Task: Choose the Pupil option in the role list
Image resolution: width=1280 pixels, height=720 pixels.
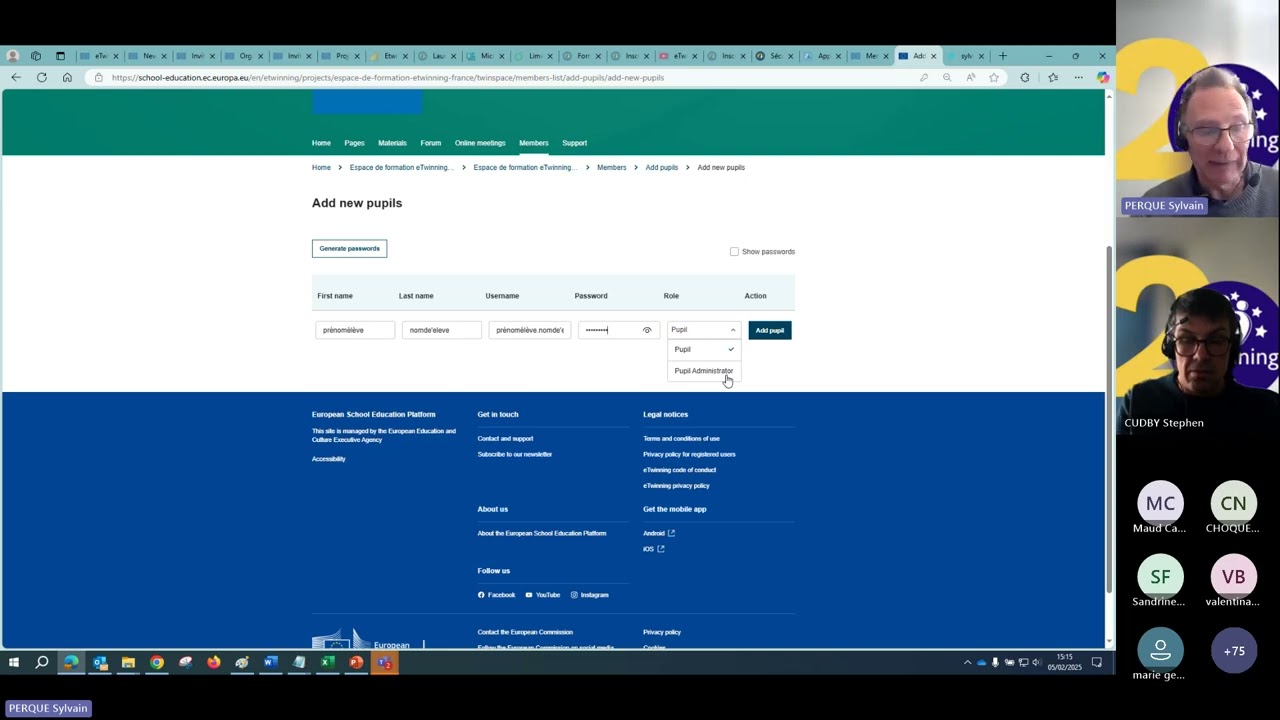Action: tap(703, 349)
